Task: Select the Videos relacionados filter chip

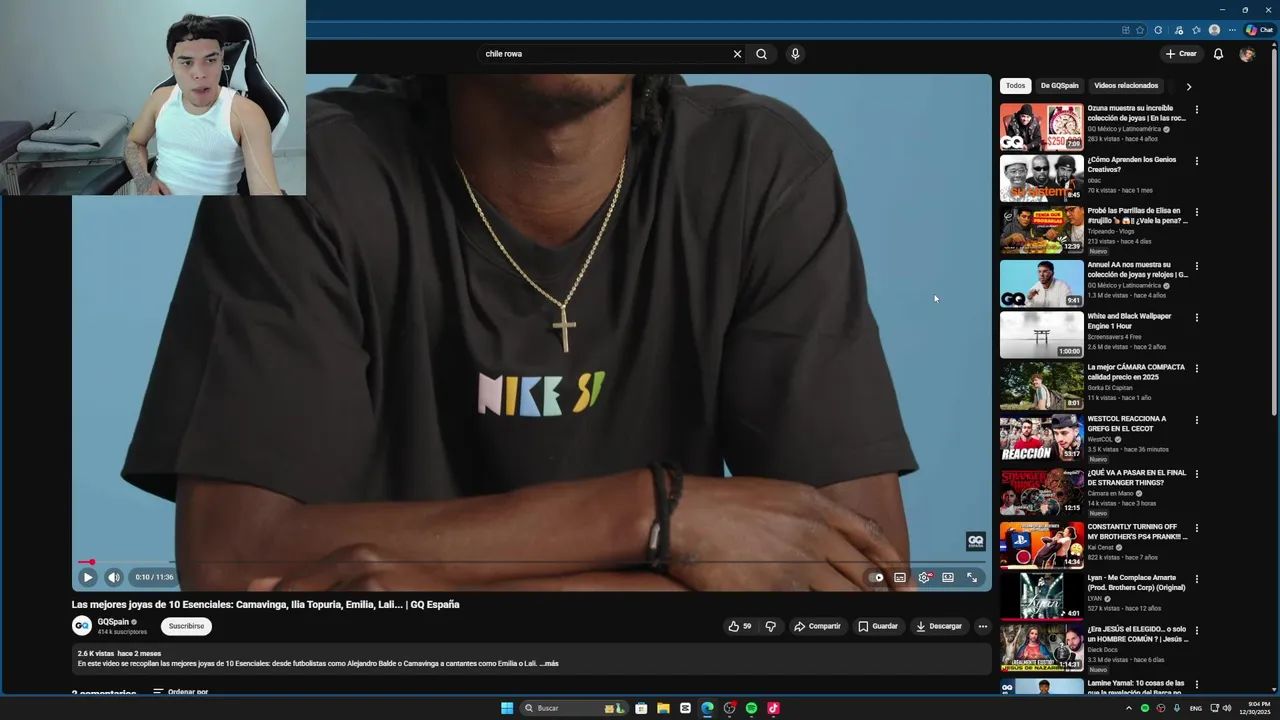Action: coord(1126,86)
